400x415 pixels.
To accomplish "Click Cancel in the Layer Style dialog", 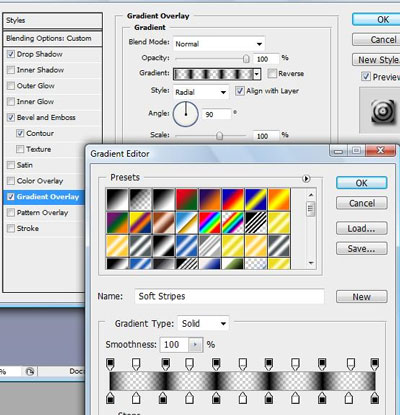I will [x=376, y=40].
